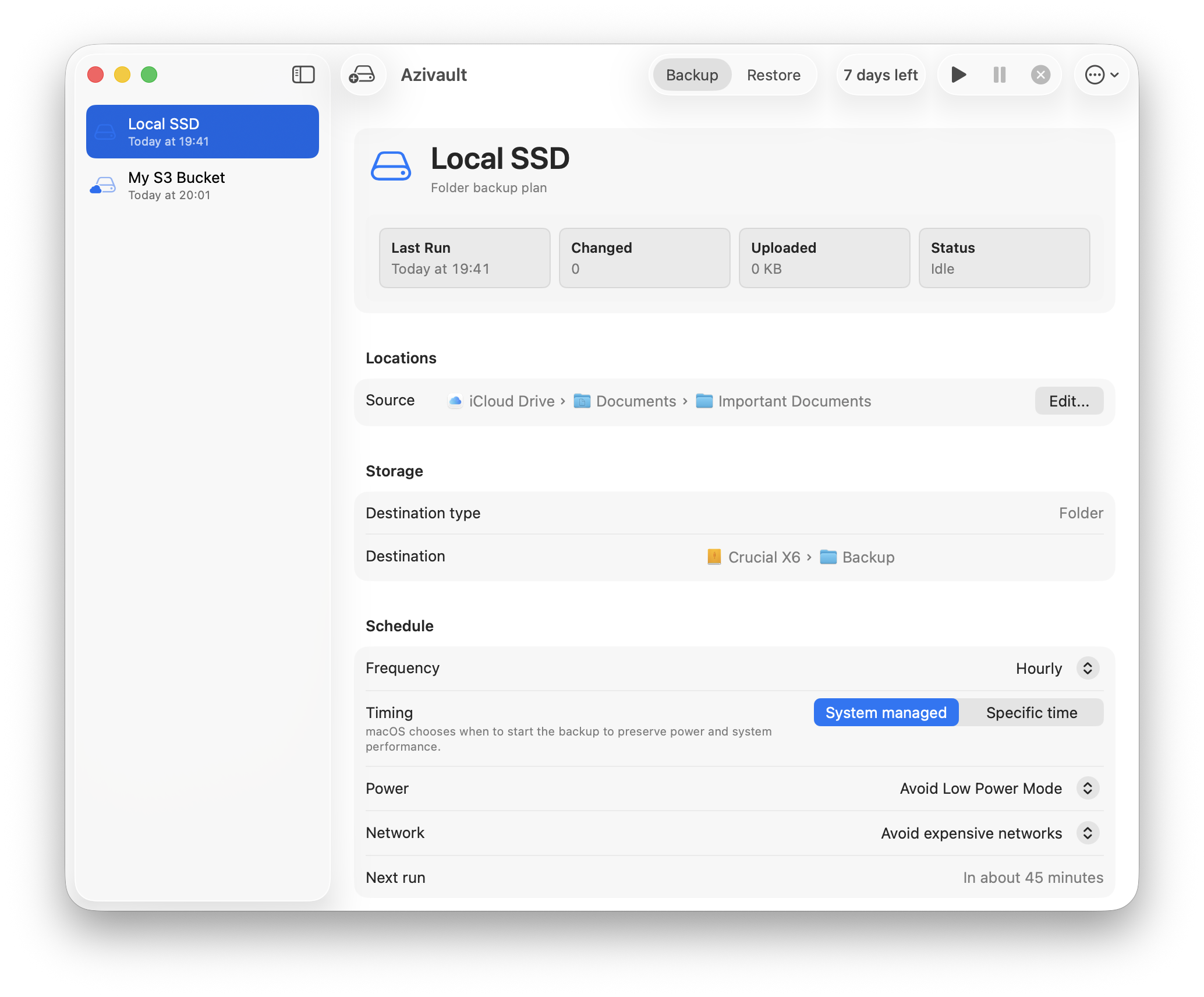This screenshot has height=997, width=1204.
Task: Select the My S3 Bucket plan icon
Action: coord(103,186)
